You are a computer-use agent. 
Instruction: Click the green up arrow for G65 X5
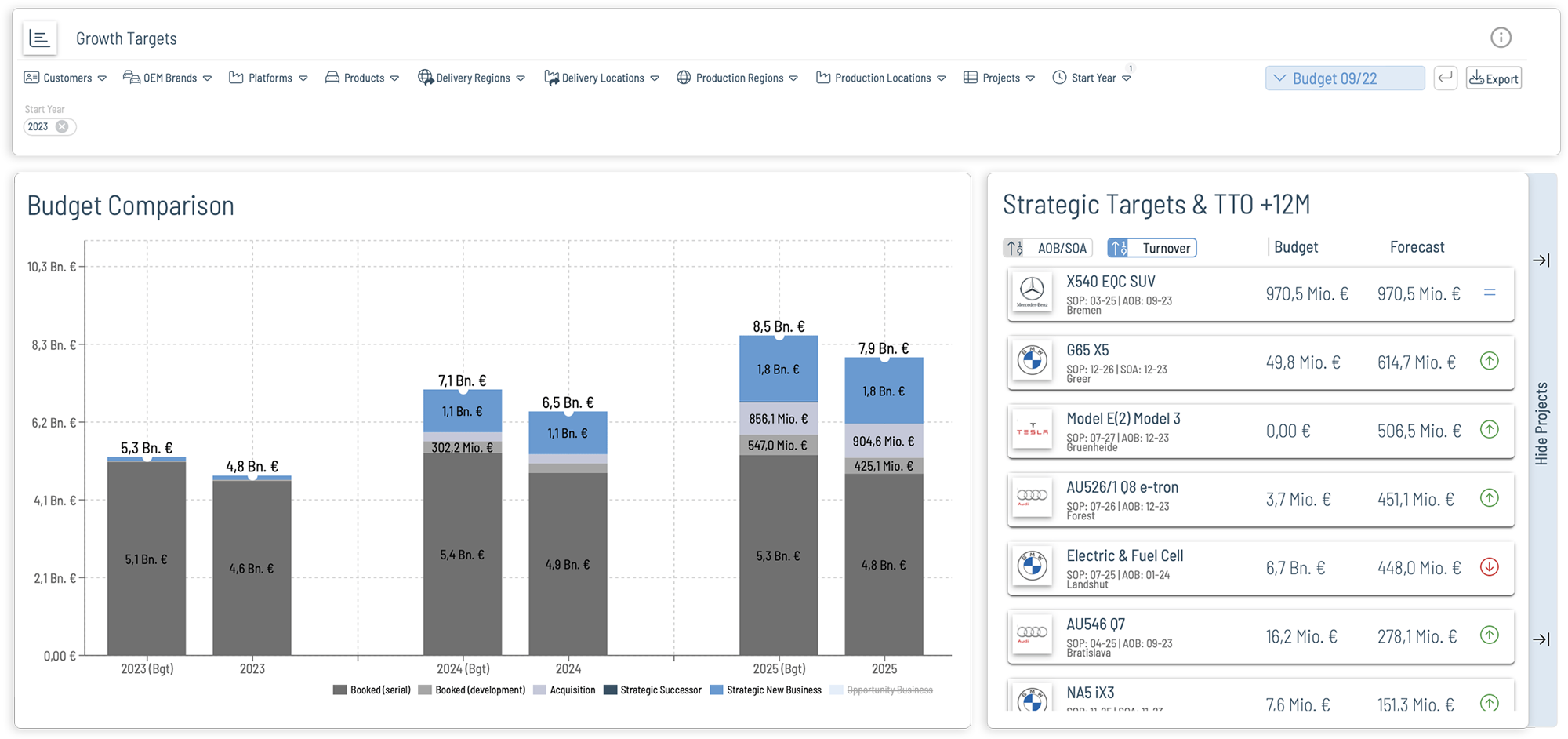click(x=1490, y=361)
